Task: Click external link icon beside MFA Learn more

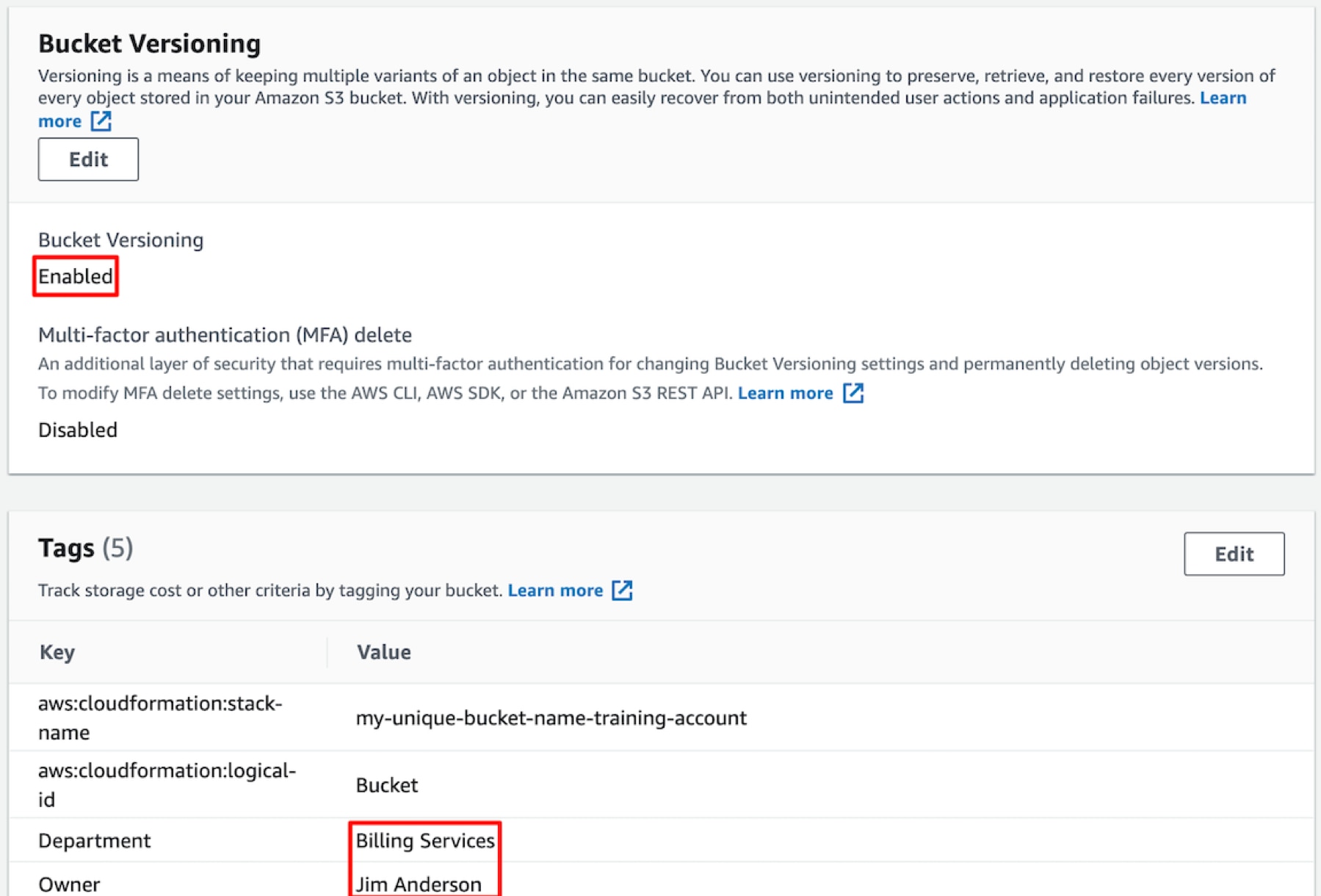Action: (x=853, y=394)
